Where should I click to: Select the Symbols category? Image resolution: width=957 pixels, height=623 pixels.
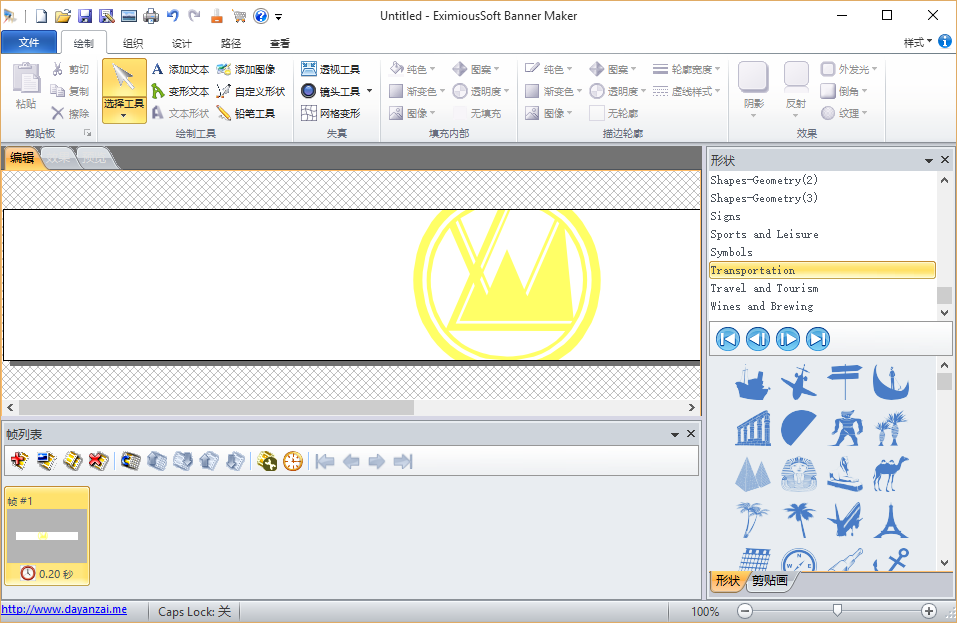coord(822,252)
